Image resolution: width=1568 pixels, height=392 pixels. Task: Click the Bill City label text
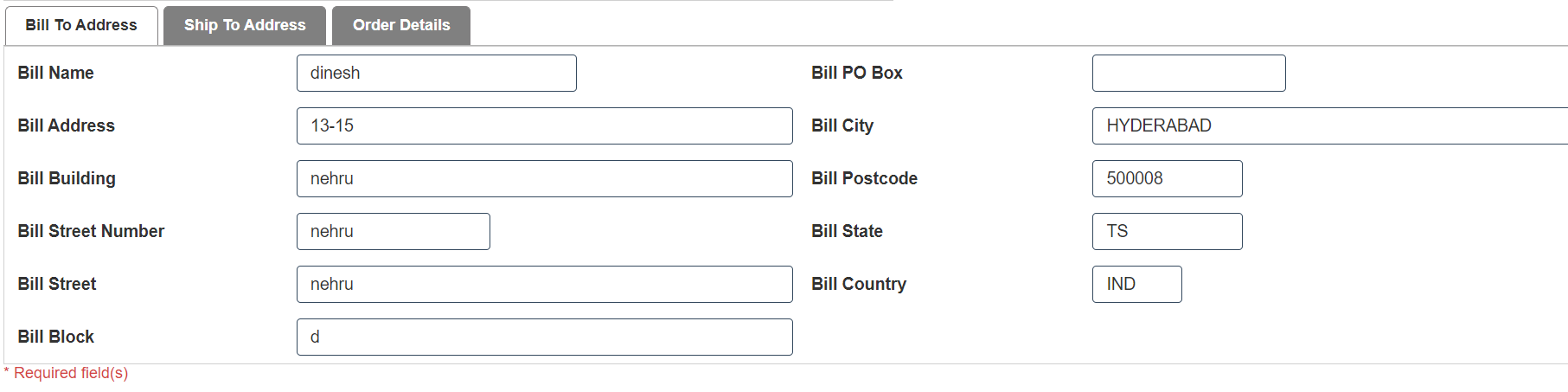tap(842, 126)
